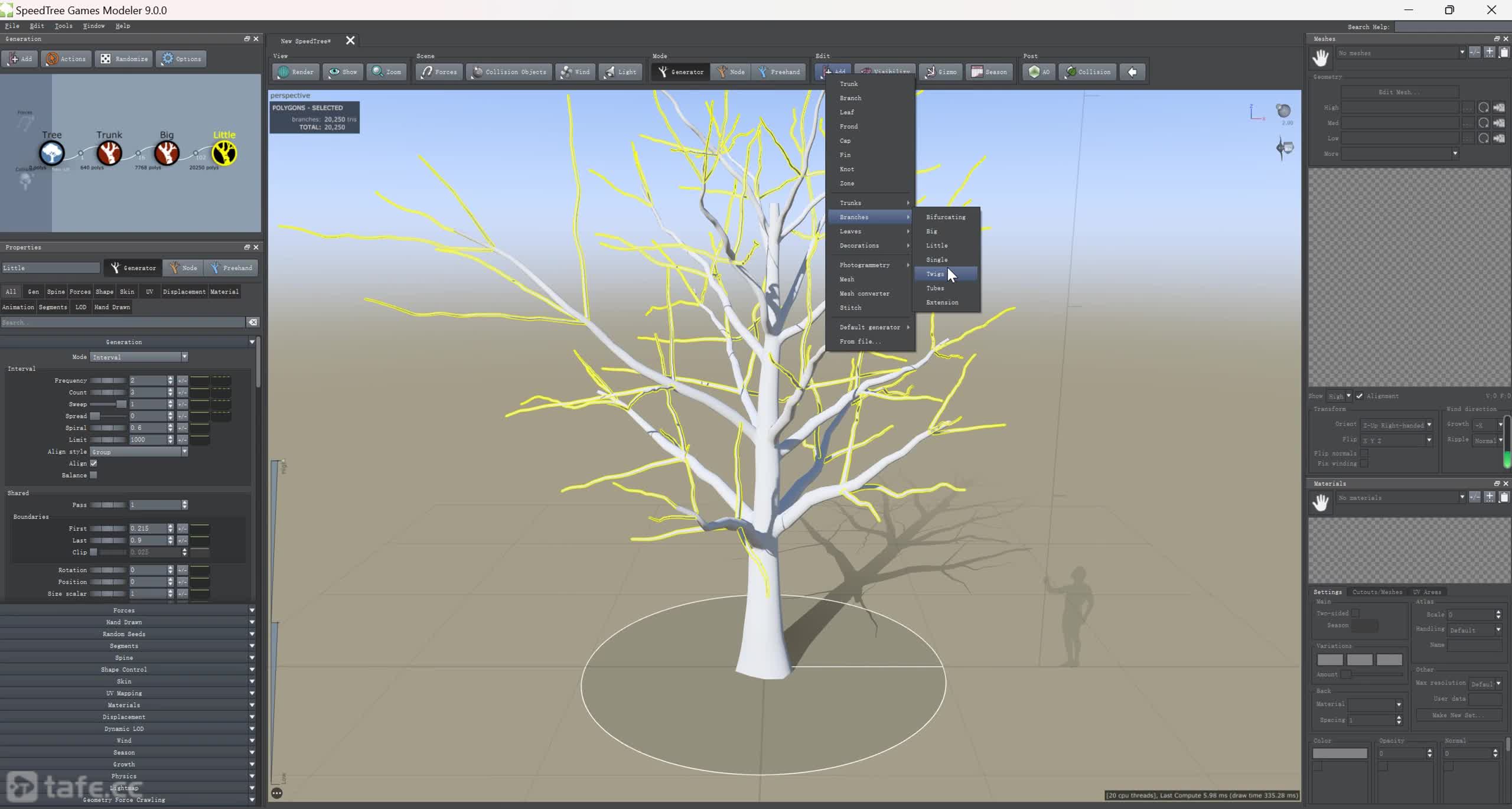Toggle the Clip checkbox under Boundaries
This screenshot has height=809, width=1512.
93,552
